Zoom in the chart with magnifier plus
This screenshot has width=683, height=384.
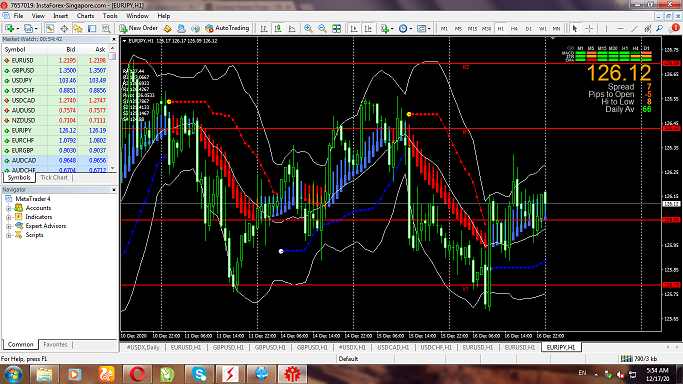[308, 28]
